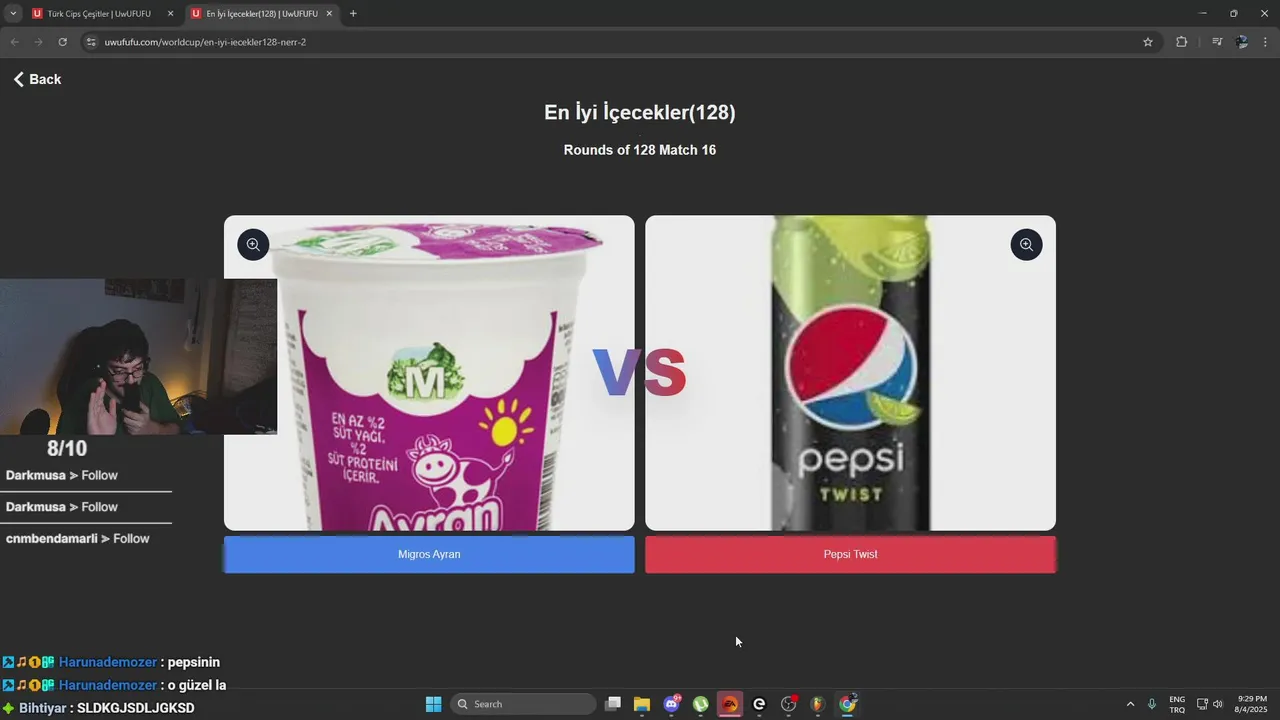This screenshot has height=720, width=1280.
Task: Open Epic Games Launcher from the taskbar
Action: tap(759, 704)
